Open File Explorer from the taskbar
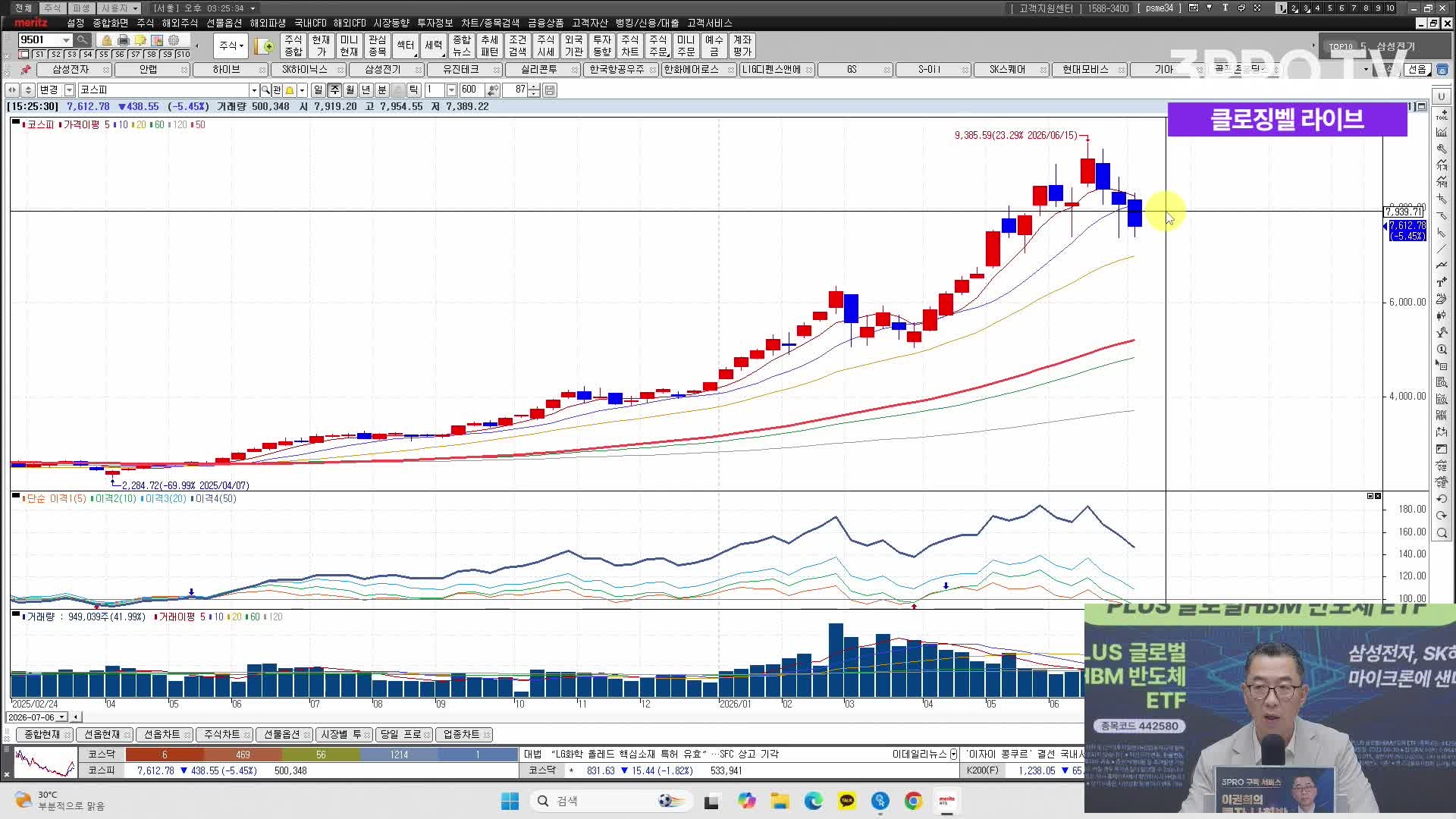The width and height of the screenshot is (1456, 819). [x=780, y=801]
